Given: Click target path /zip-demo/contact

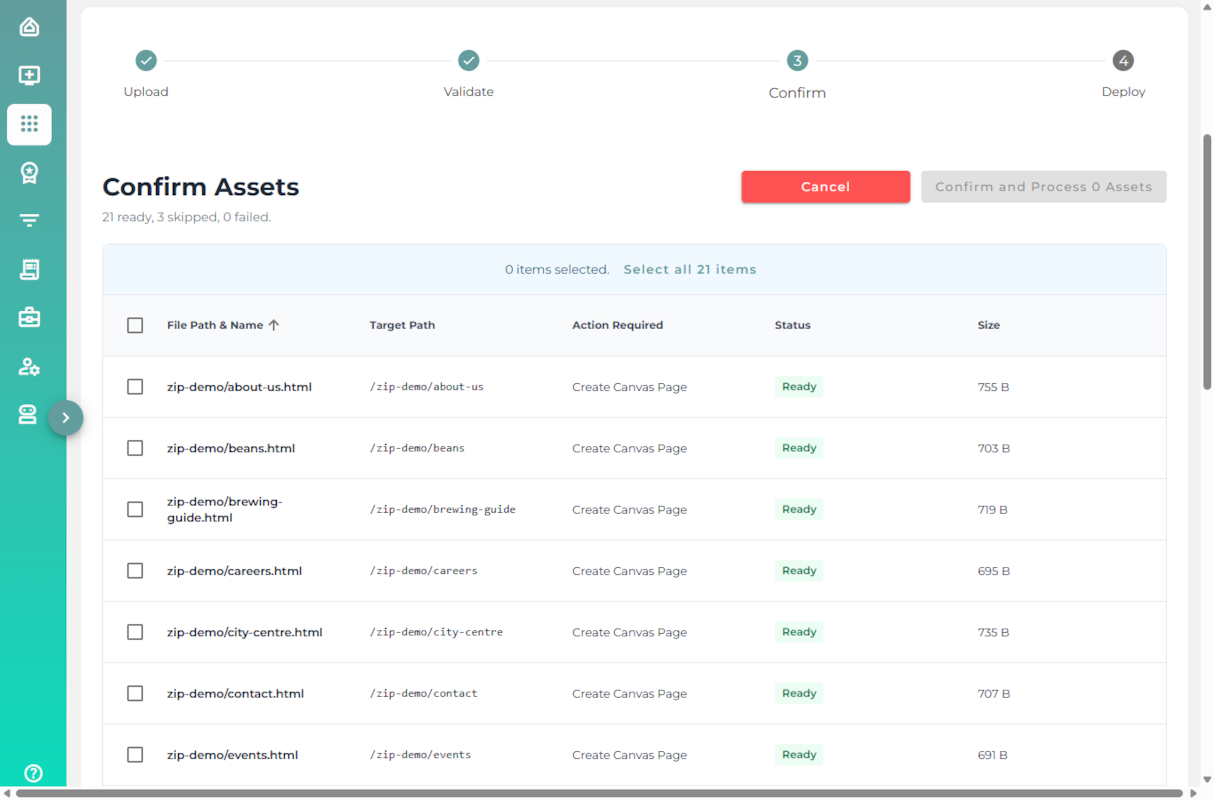Looking at the screenshot, I should point(424,694).
